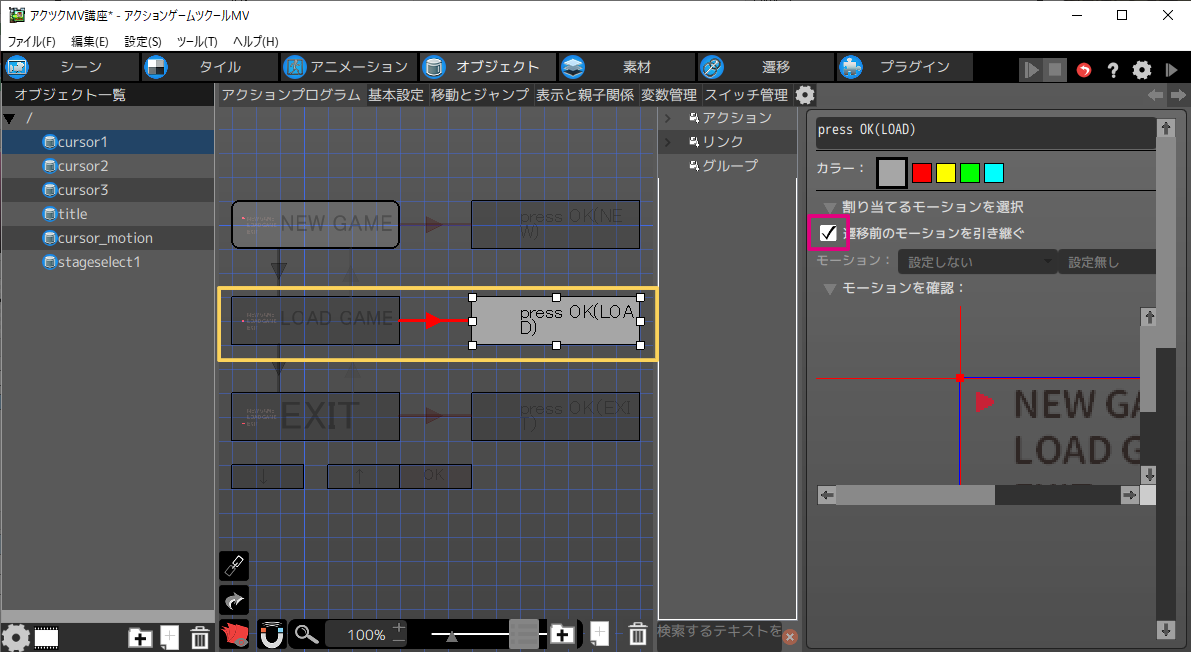Collapse the 割り当てるモーションを選択 section

[x=829, y=207]
